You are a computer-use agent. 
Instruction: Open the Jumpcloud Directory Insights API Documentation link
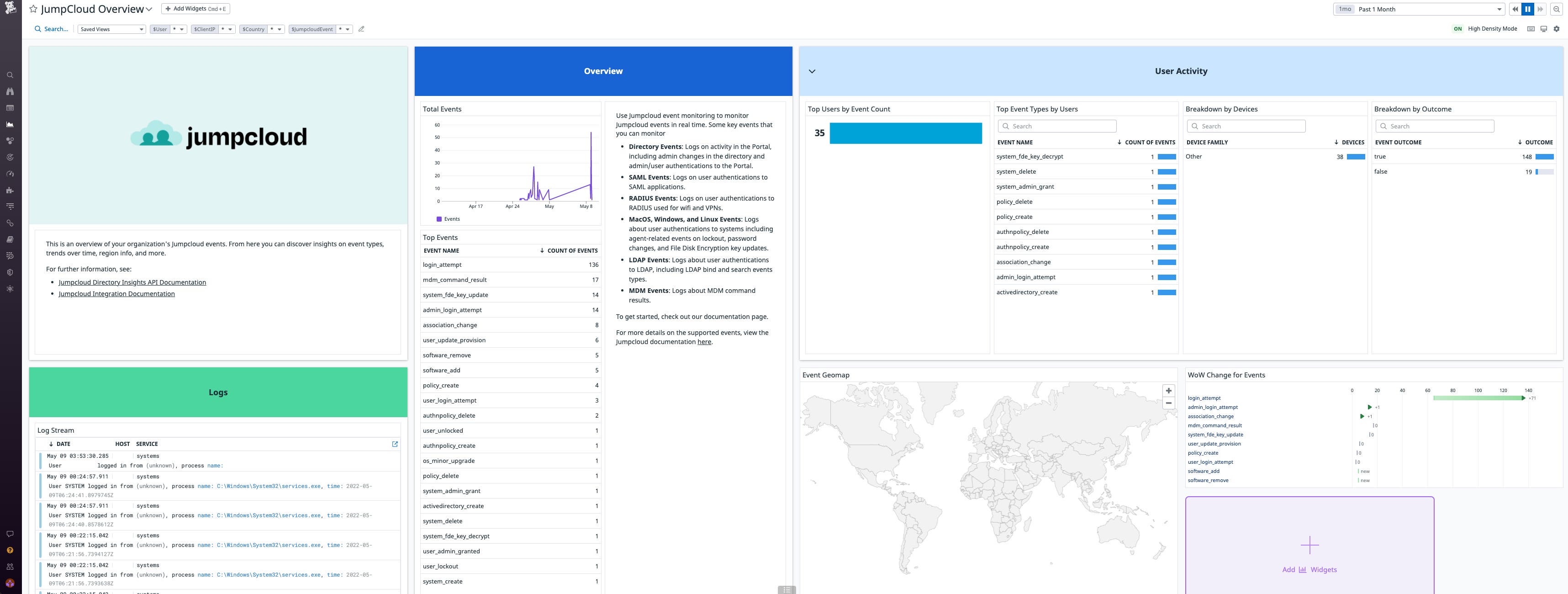click(132, 282)
